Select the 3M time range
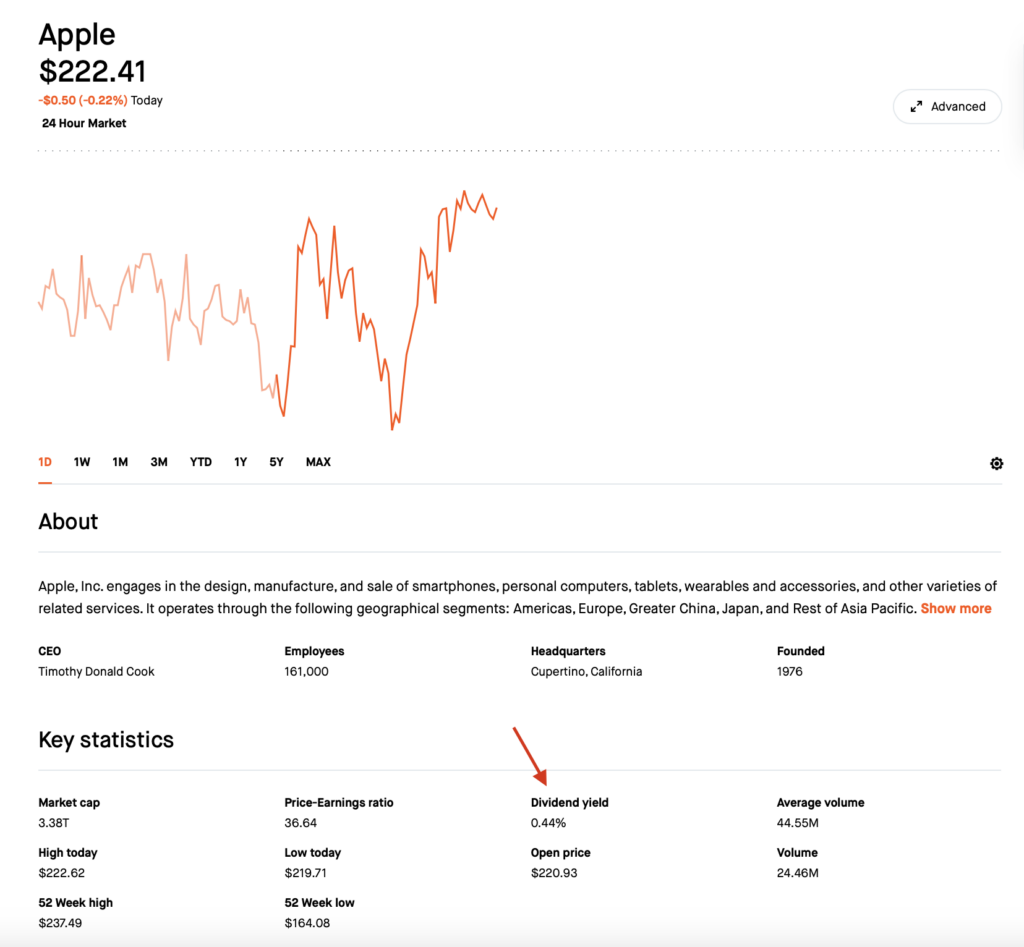 tap(159, 462)
